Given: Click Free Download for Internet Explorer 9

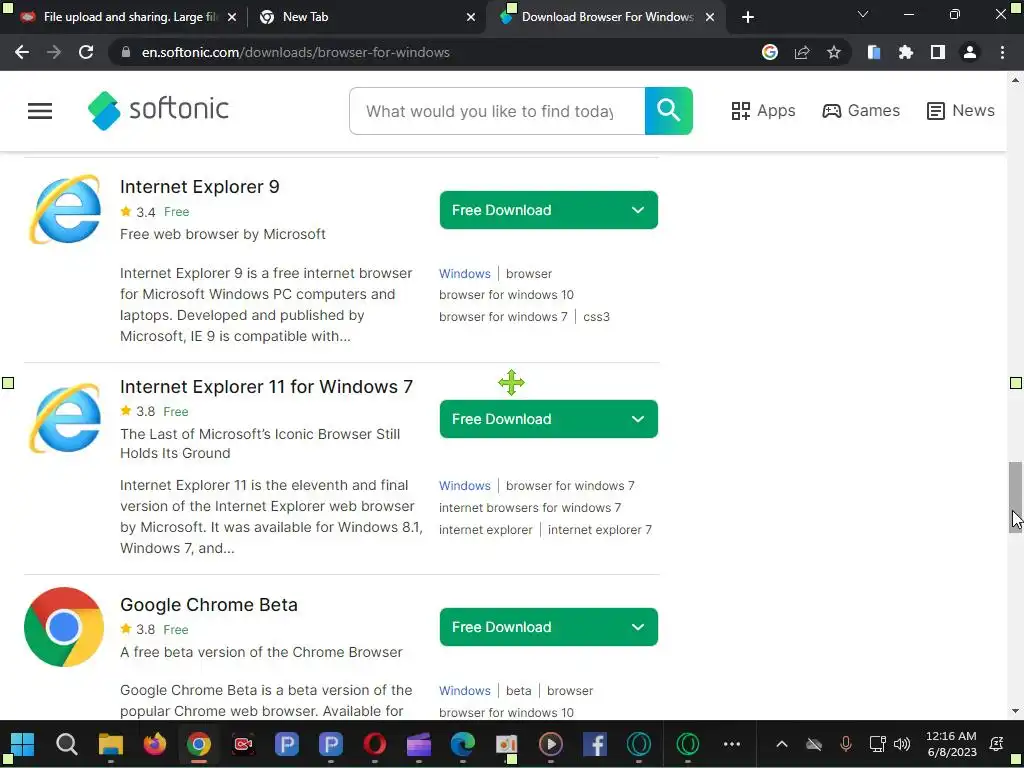Looking at the screenshot, I should tap(502, 210).
